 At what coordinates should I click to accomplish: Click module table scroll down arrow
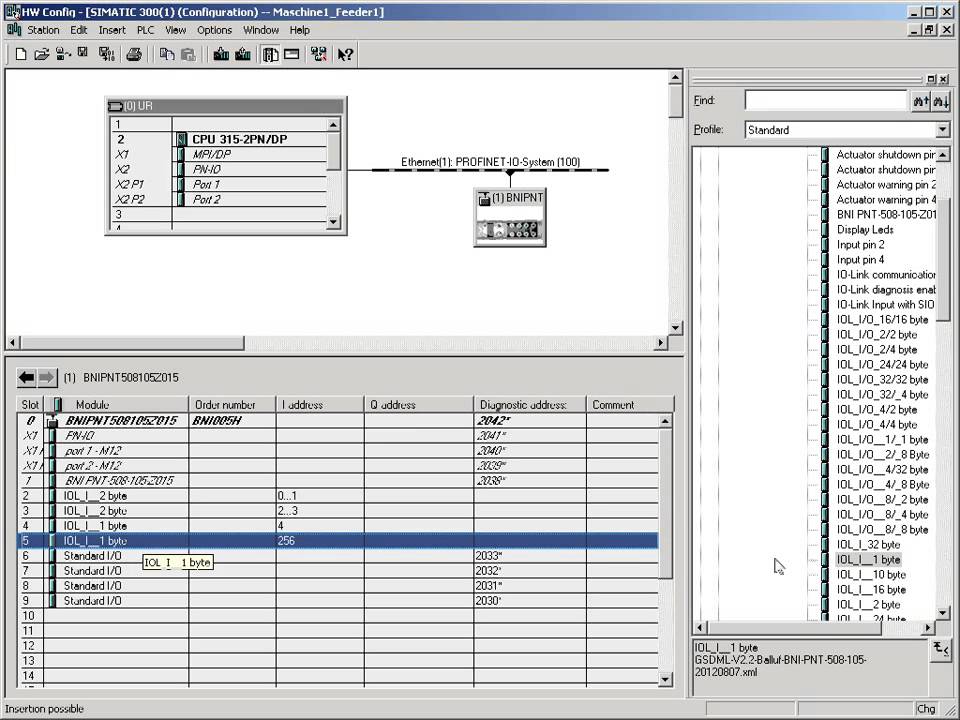[666, 678]
